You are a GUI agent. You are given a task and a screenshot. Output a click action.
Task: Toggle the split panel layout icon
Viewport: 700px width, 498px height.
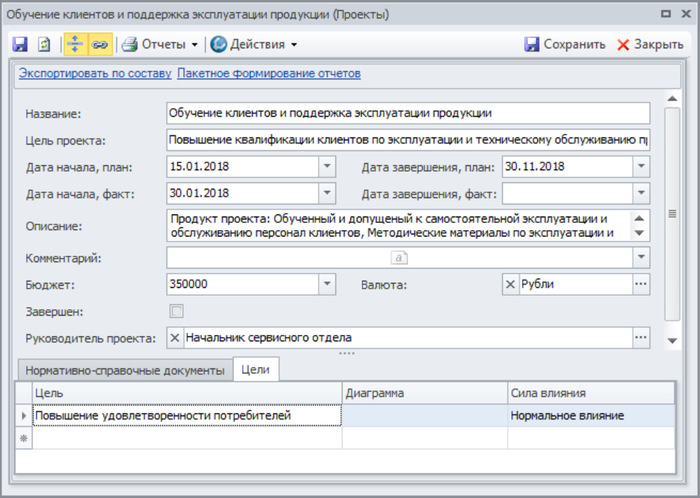(x=76, y=45)
